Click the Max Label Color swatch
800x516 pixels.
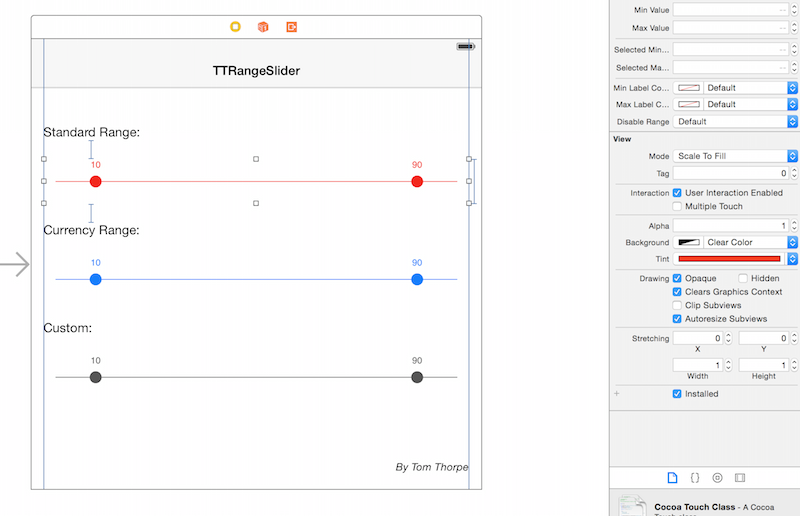pyautogui.click(x=688, y=104)
